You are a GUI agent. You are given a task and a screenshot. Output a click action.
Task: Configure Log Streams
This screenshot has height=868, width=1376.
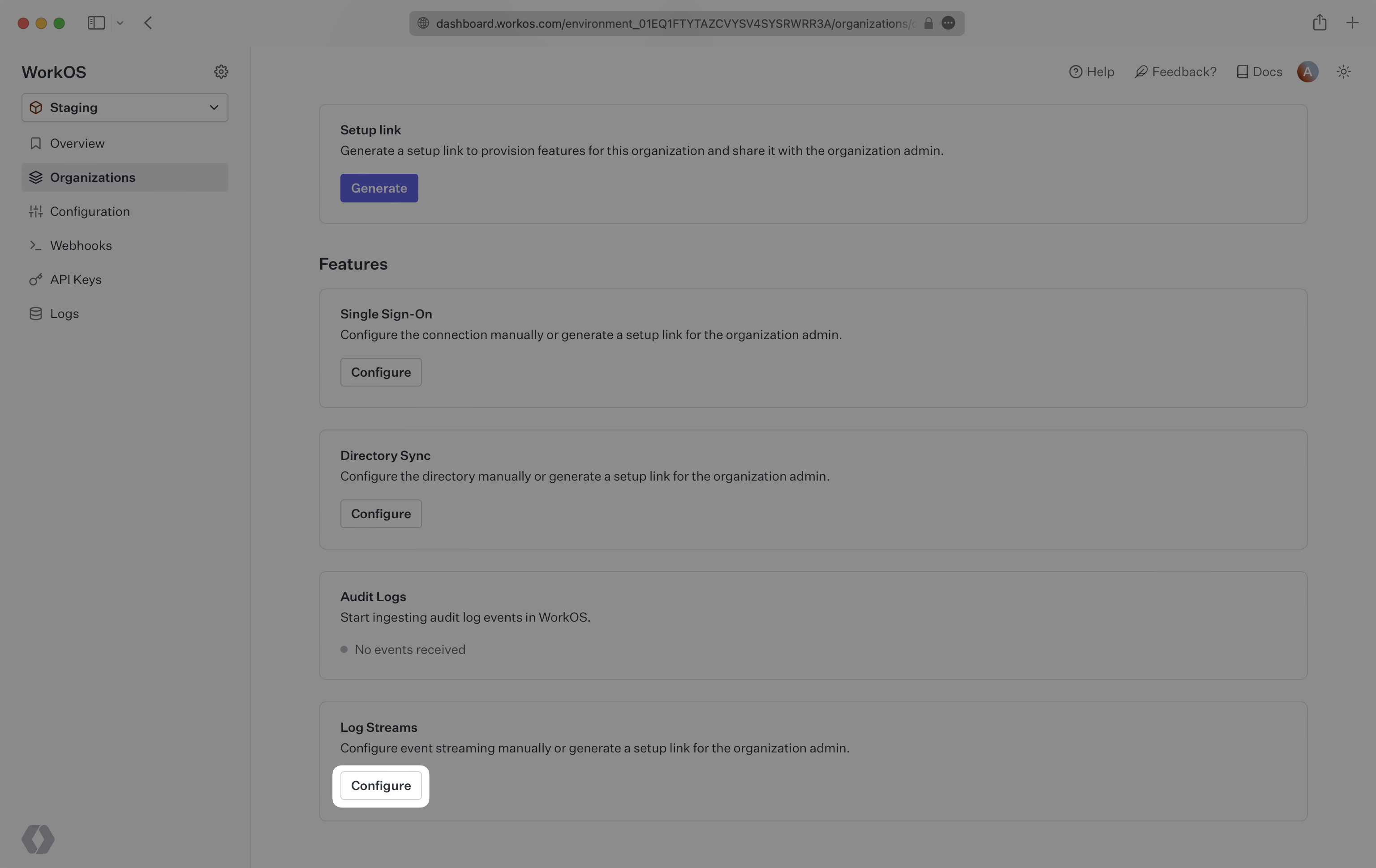click(x=381, y=786)
